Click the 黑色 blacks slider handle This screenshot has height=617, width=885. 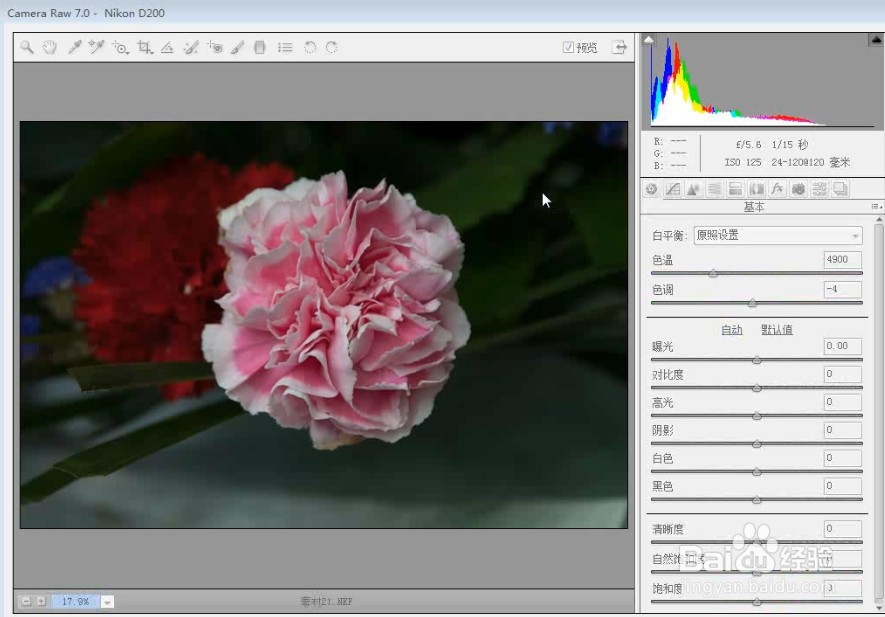pyautogui.click(x=757, y=500)
